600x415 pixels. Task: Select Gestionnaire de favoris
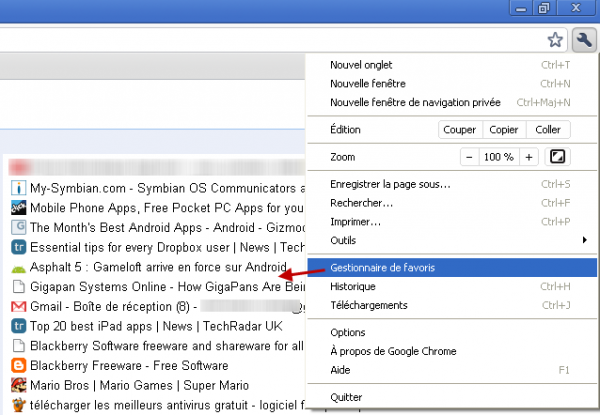[396, 268]
